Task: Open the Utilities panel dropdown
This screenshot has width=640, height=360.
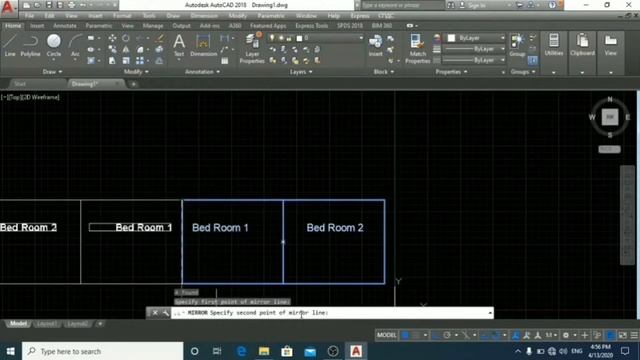Action: pyautogui.click(x=553, y=72)
